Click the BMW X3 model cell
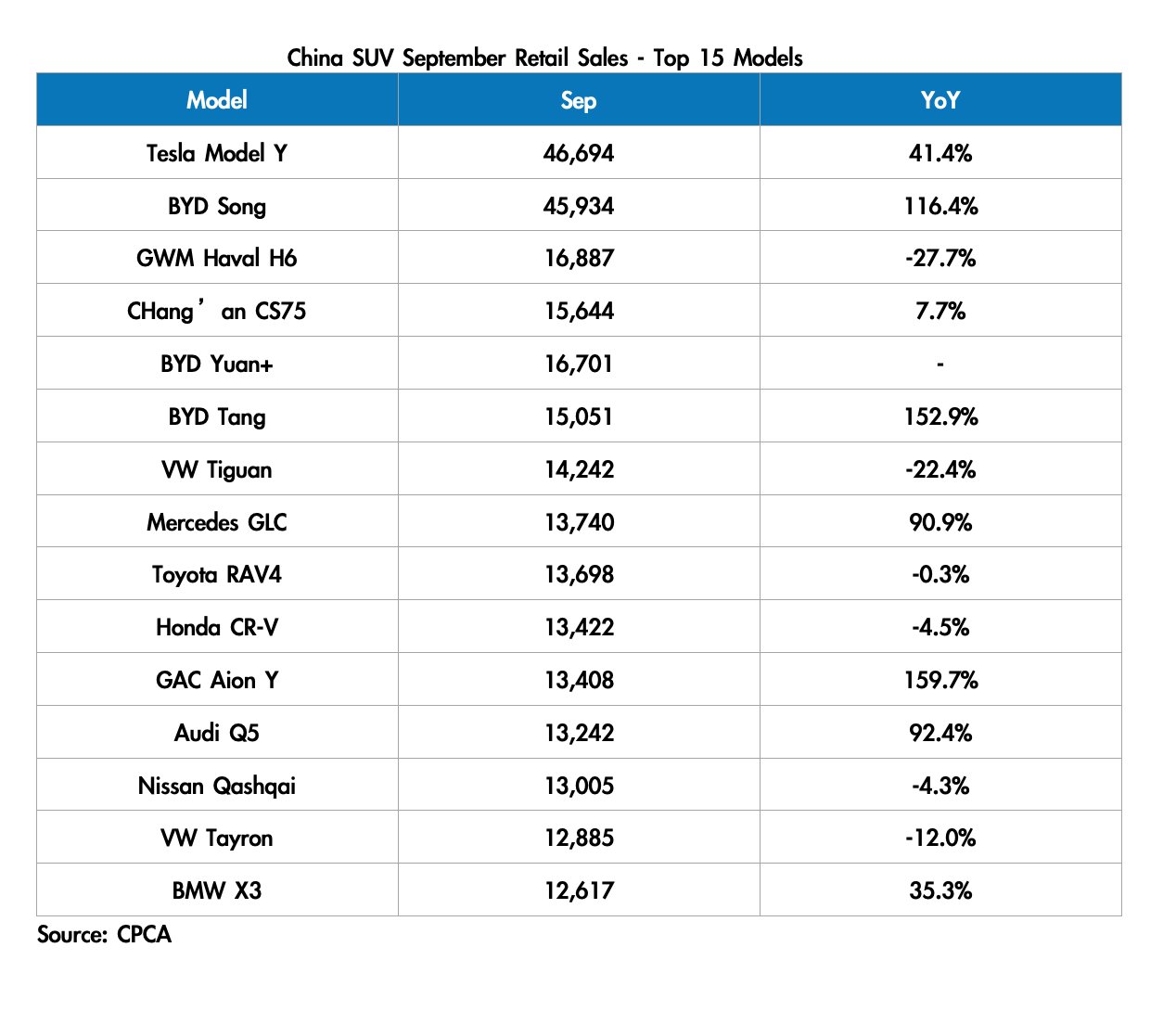 [x=217, y=890]
